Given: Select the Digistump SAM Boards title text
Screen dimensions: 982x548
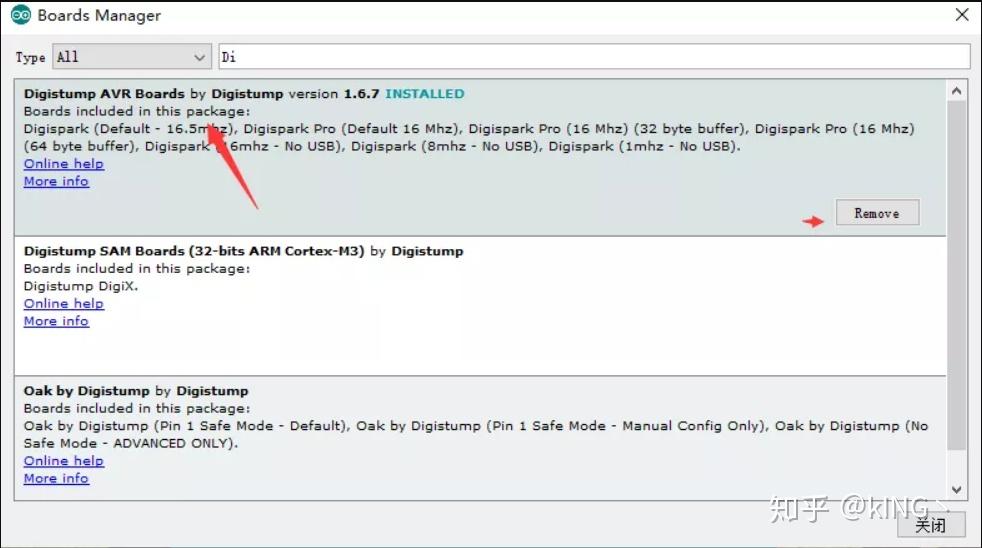Looking at the screenshot, I should [x=194, y=251].
